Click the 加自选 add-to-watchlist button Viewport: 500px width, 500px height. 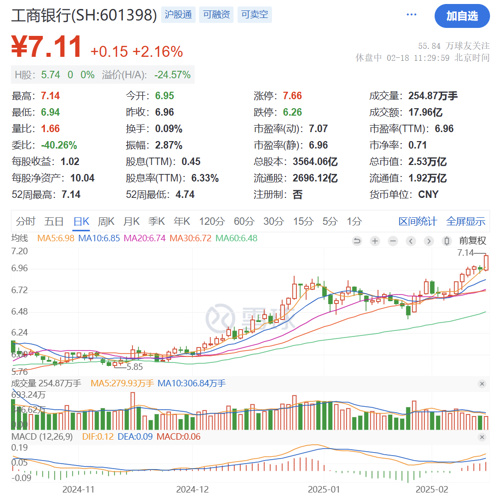click(x=462, y=16)
